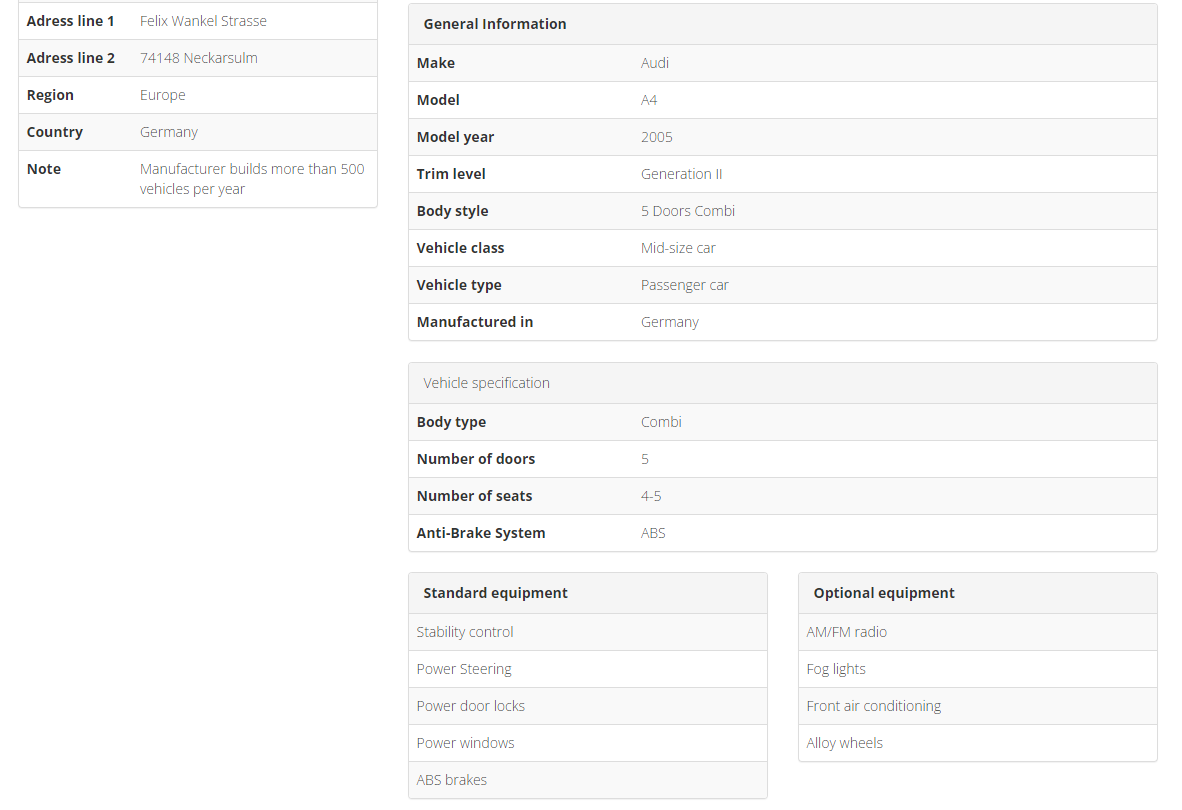The image size is (1182, 810).
Task: Click the Optional equipment panel header
Action: coord(884,593)
